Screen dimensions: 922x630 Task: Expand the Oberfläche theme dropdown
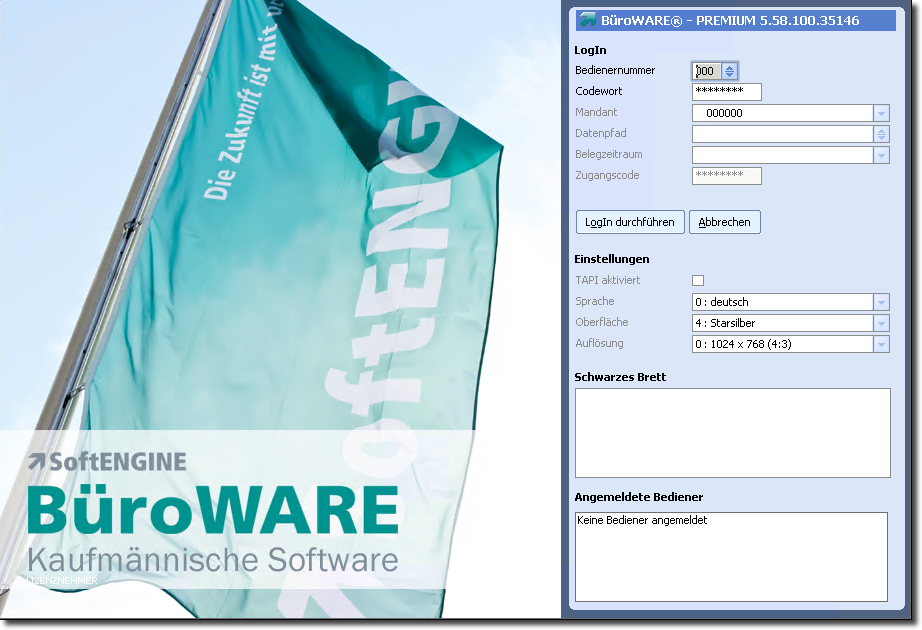click(881, 323)
